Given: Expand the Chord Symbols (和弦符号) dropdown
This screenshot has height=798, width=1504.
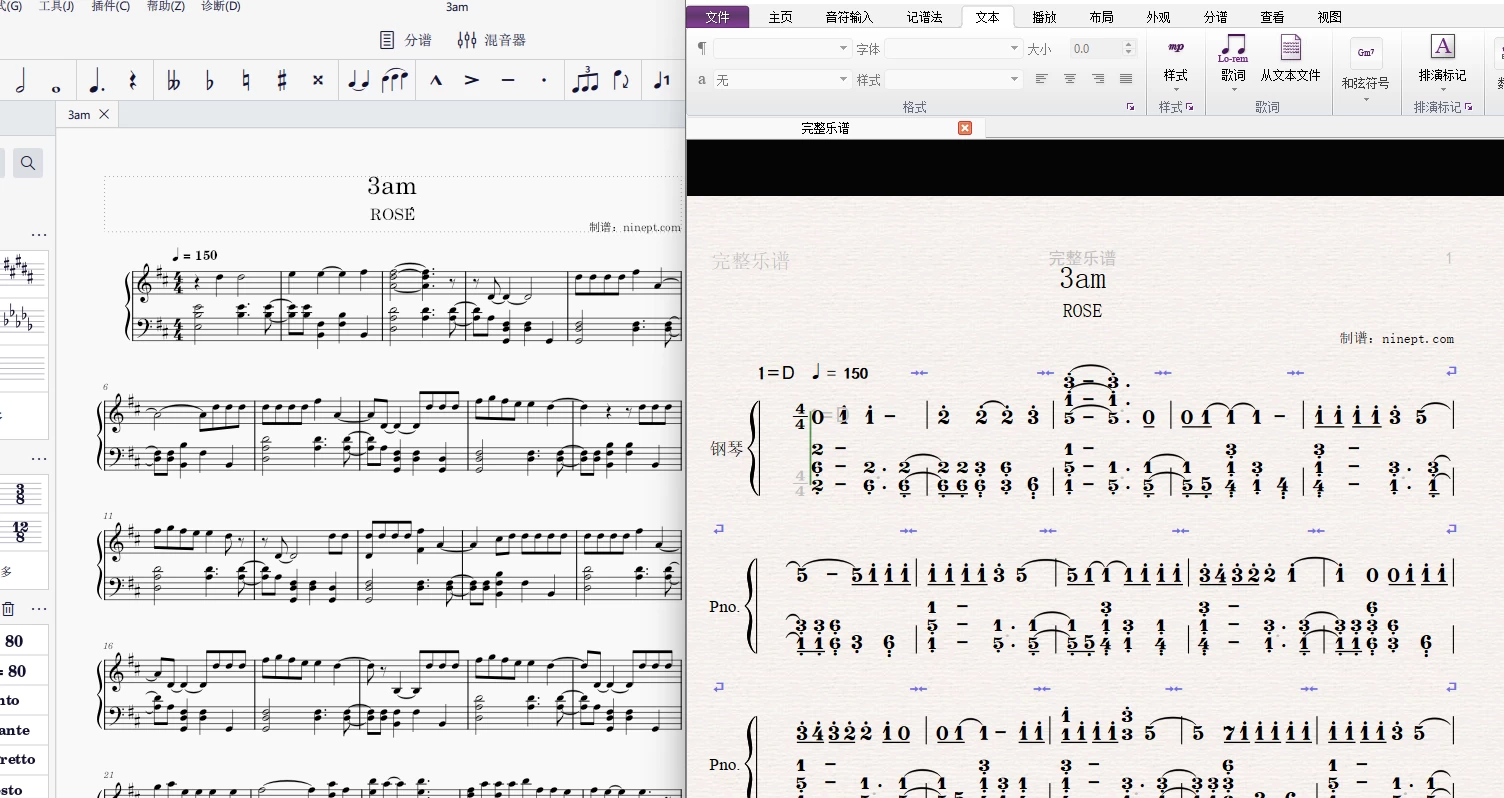Looking at the screenshot, I should point(1365,98).
